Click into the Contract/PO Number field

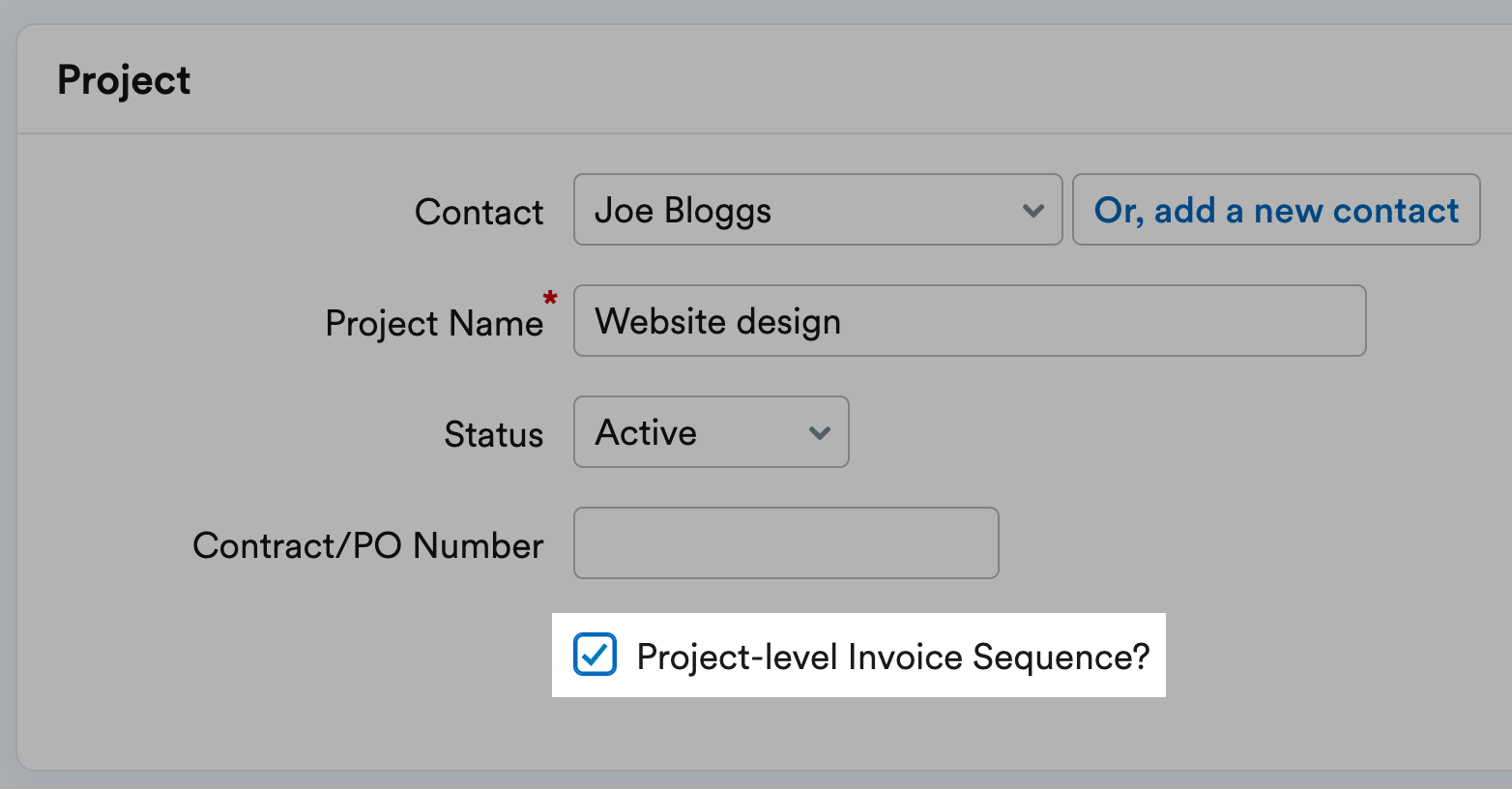coord(786,543)
